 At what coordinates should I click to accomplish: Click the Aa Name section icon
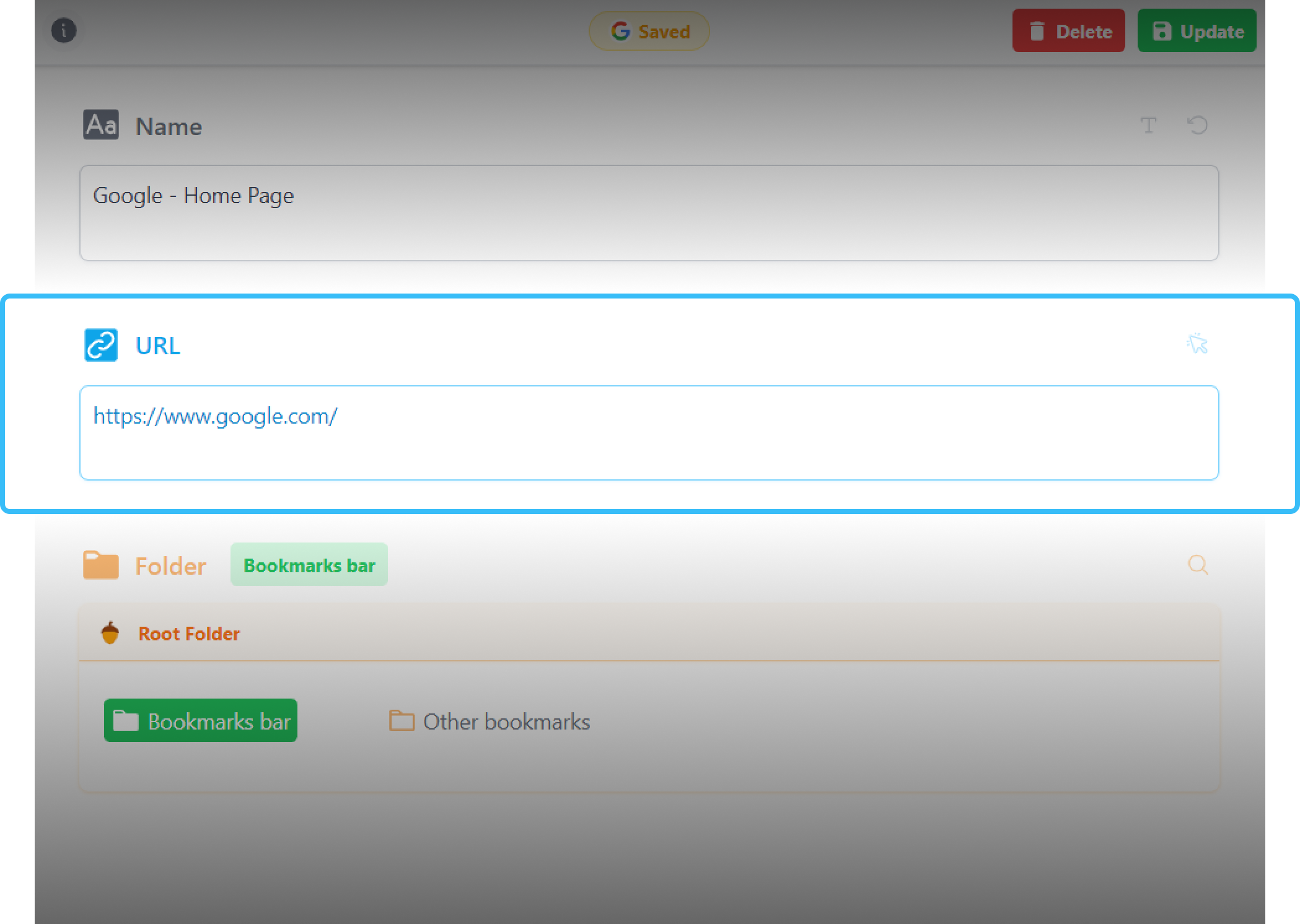pyautogui.click(x=101, y=125)
